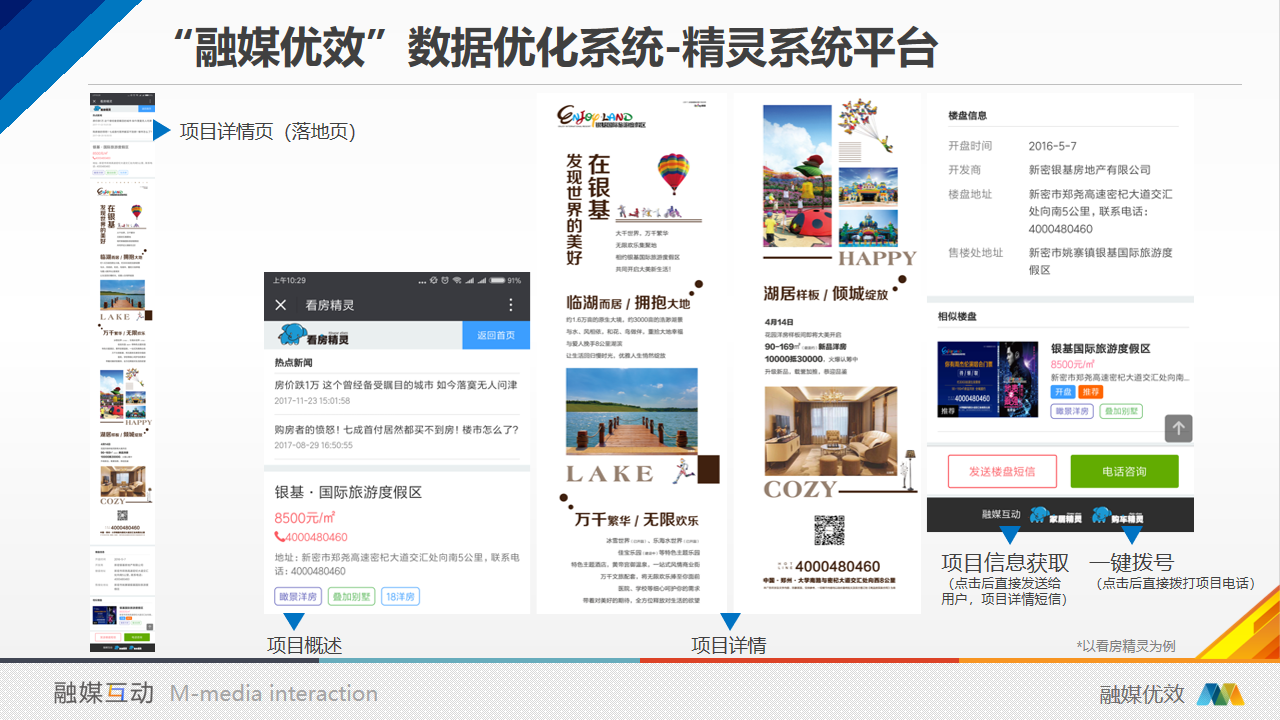This screenshot has width=1280, height=720.
Task: Click the Enjoy Land logo on poster
Action: [x=601, y=117]
